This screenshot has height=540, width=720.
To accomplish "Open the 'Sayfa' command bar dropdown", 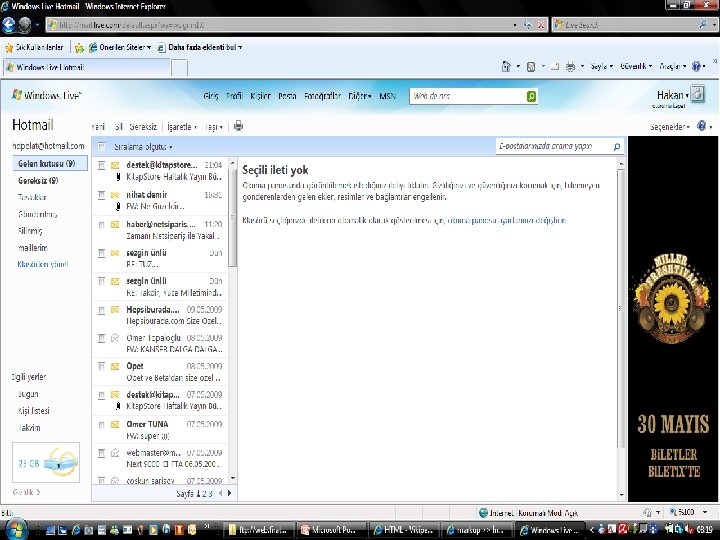I will click(602, 67).
